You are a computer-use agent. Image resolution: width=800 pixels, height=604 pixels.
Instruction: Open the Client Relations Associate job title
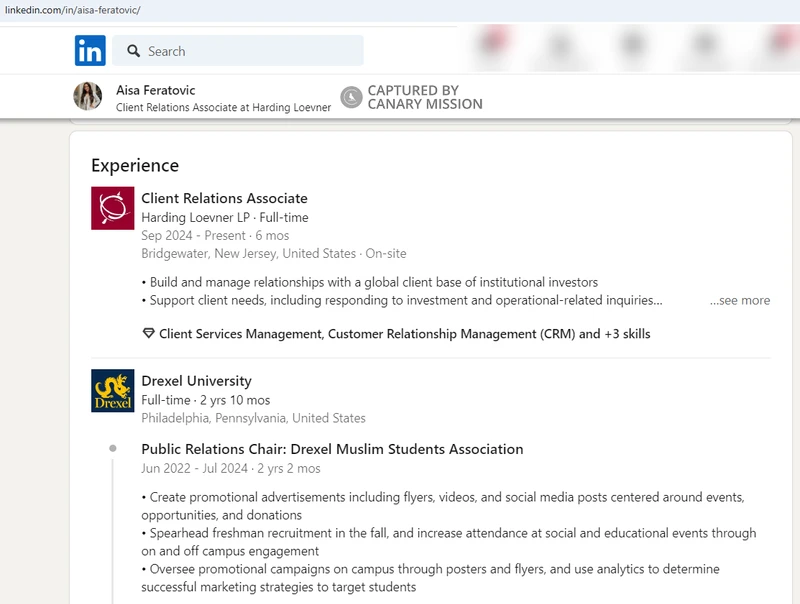[x=224, y=198]
